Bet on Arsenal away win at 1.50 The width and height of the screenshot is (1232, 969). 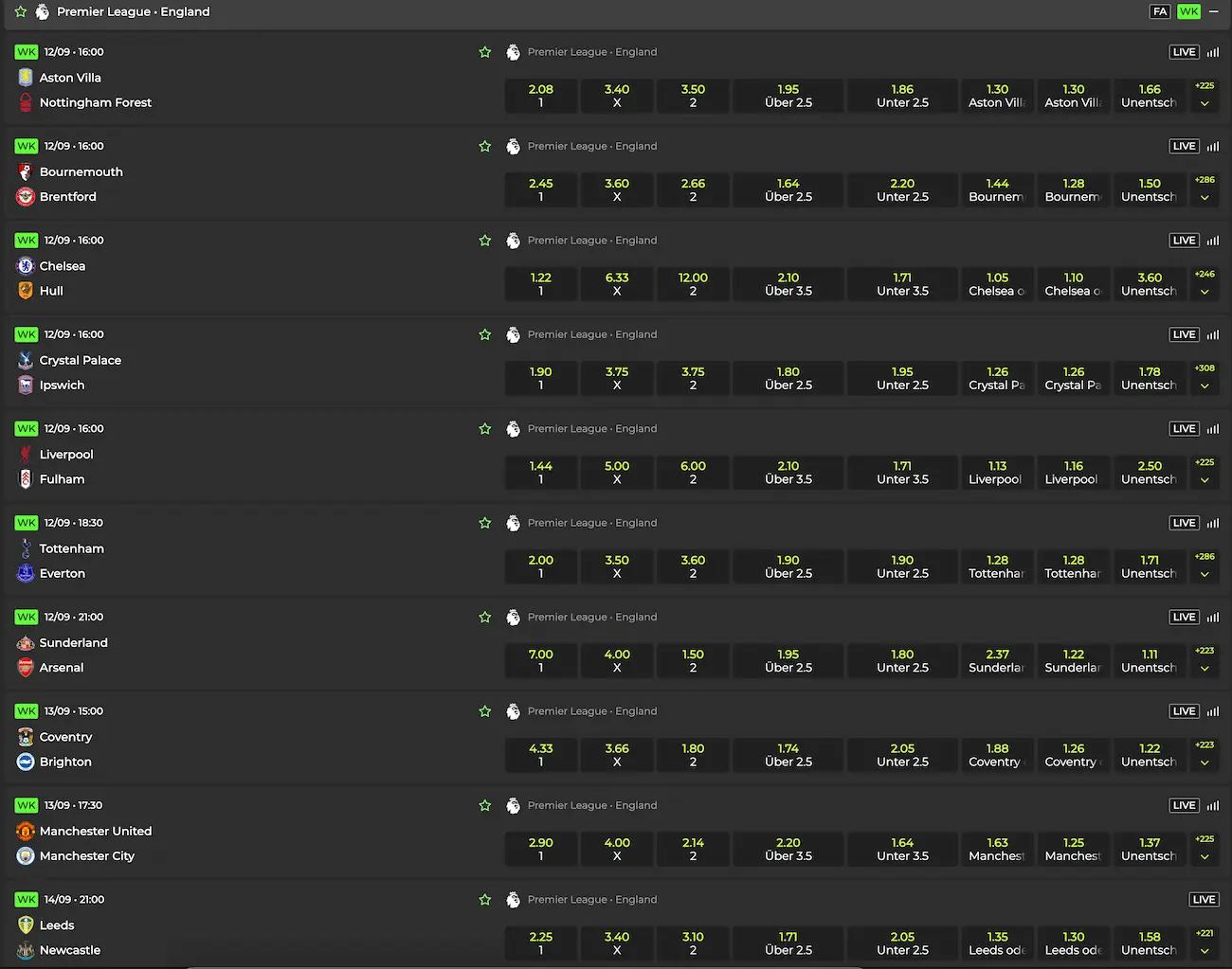(693, 661)
